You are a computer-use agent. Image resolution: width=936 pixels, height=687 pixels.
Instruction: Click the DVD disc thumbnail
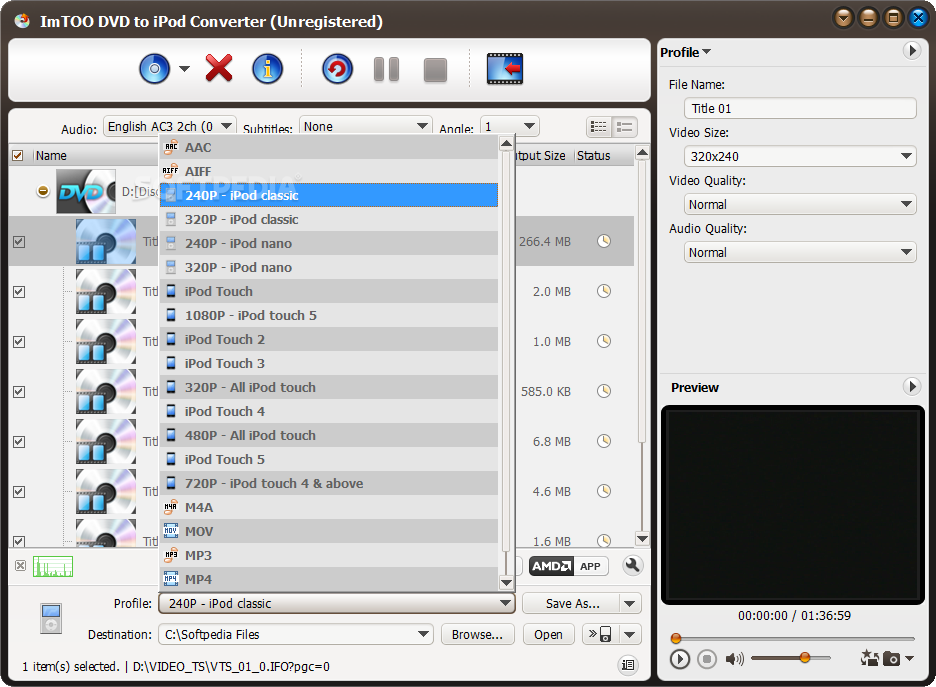pyautogui.click(x=86, y=191)
